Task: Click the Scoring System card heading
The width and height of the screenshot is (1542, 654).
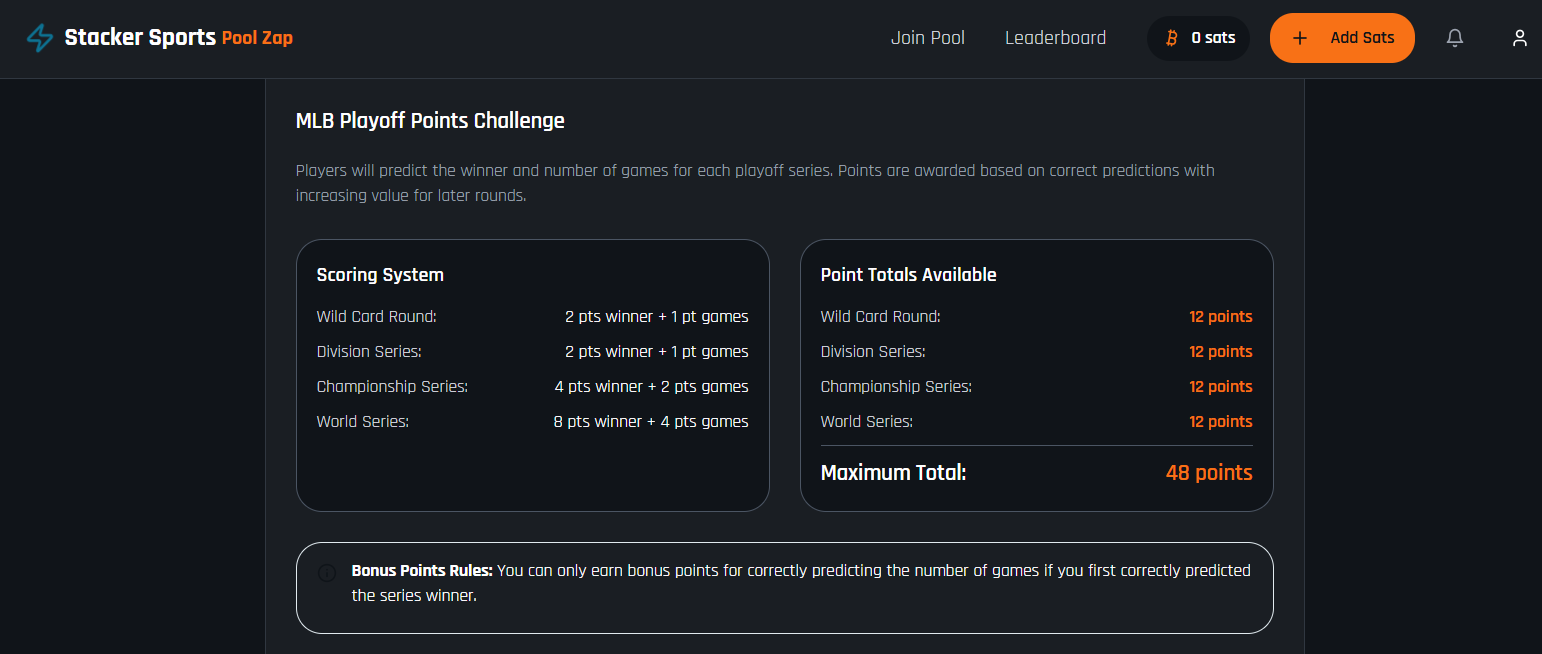Action: [380, 275]
